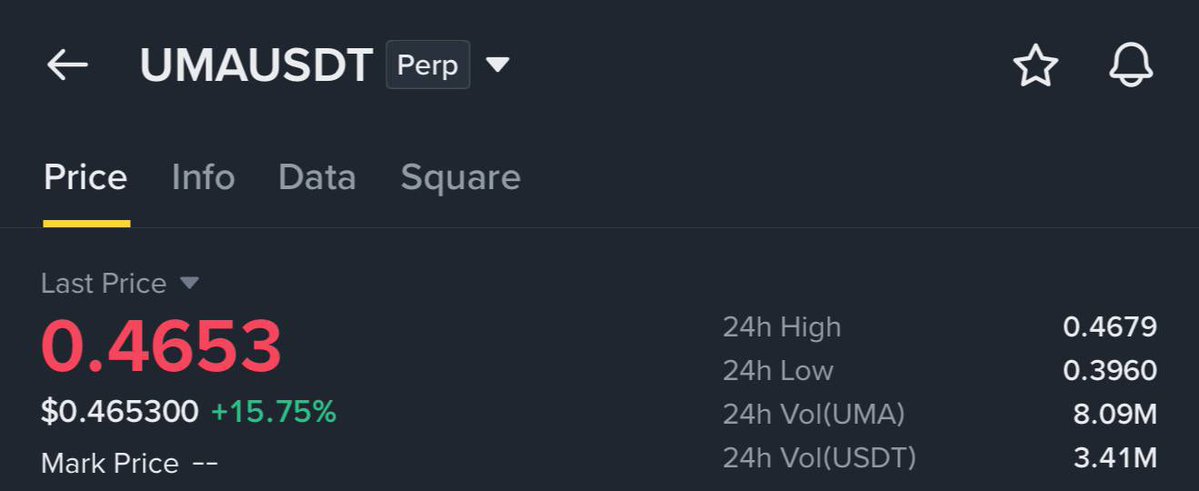The width and height of the screenshot is (1199, 491).
Task: Go back using the left arrow
Action: click(67, 65)
